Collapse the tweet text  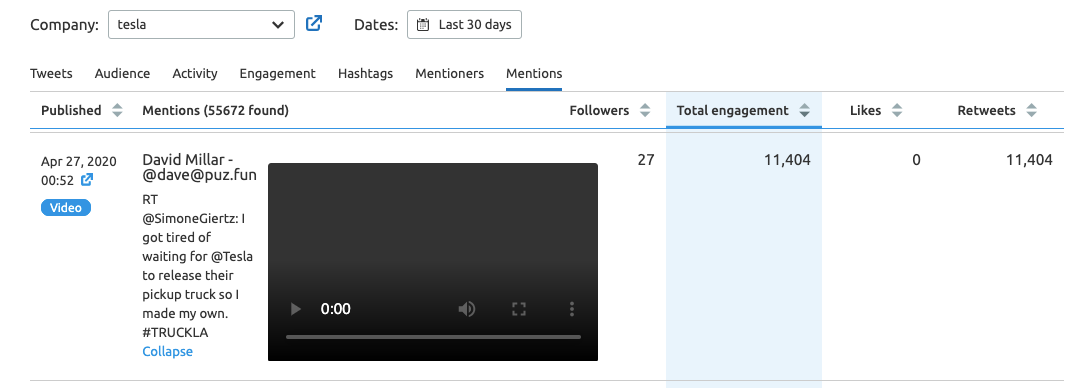(168, 352)
